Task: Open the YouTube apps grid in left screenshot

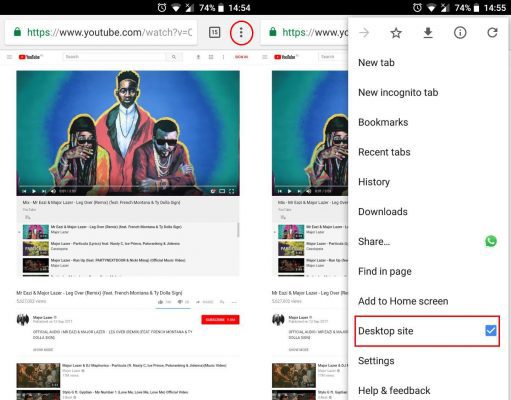Action: [x=211, y=57]
